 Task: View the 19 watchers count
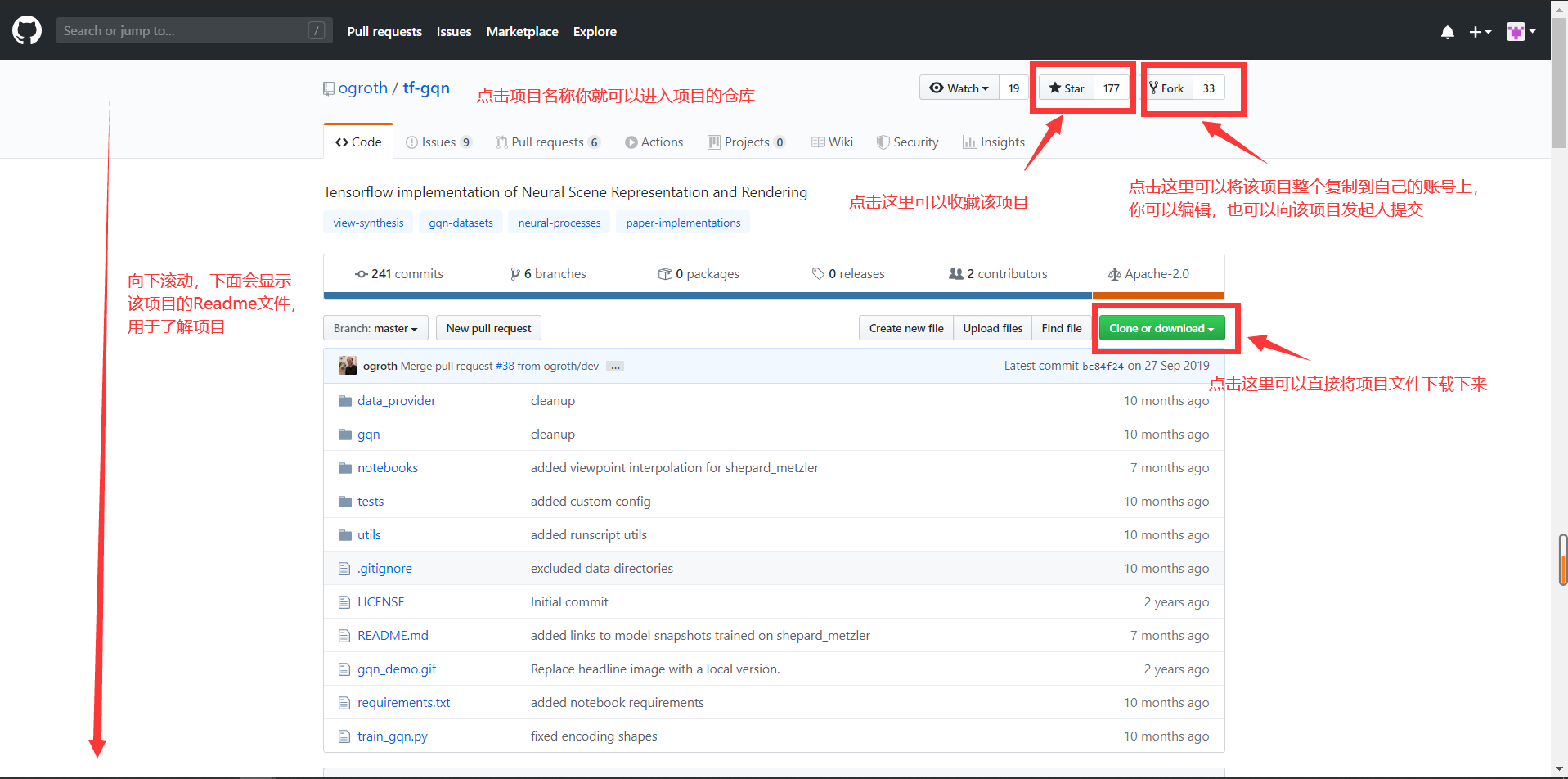tap(1013, 88)
